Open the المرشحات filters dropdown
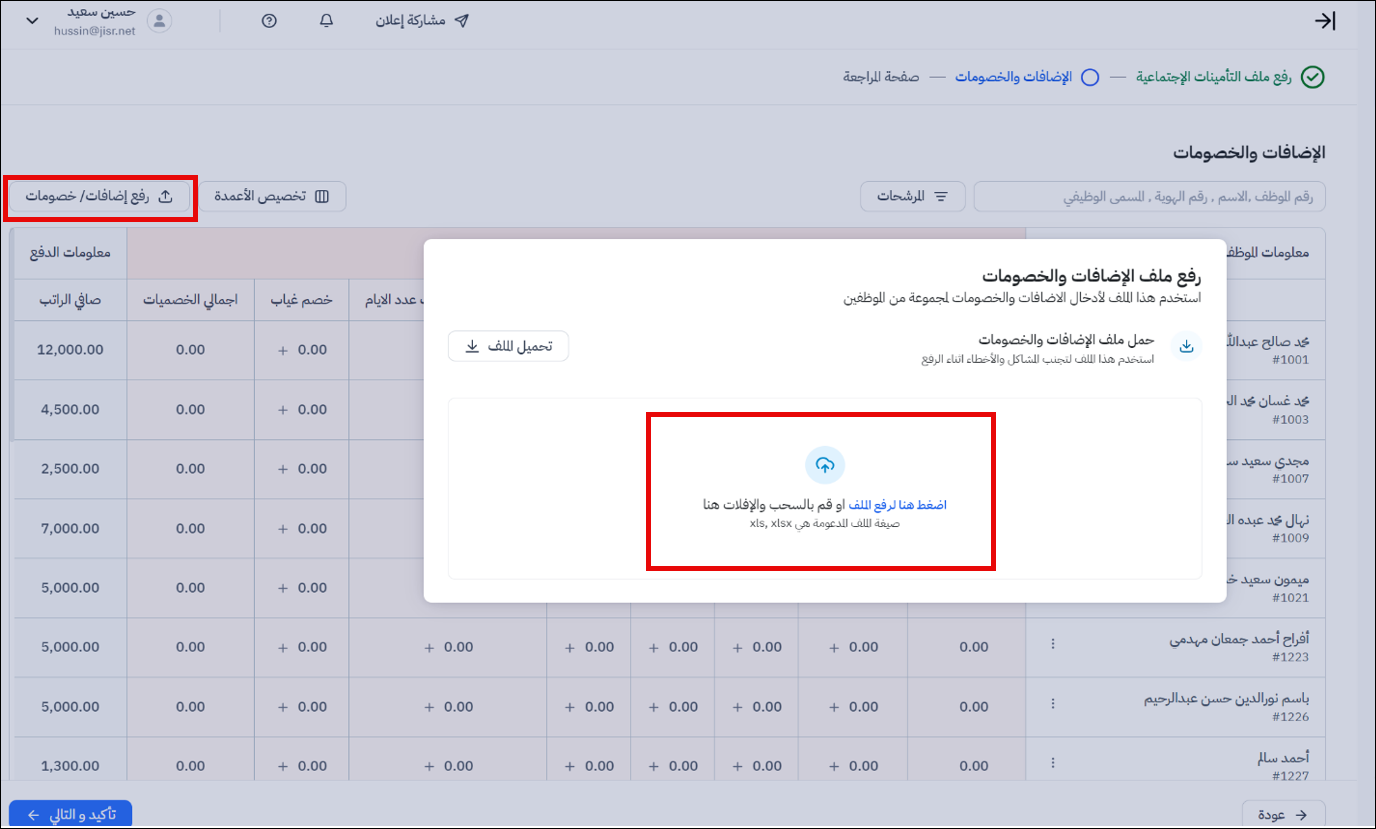This screenshot has width=1376, height=829. coord(913,197)
